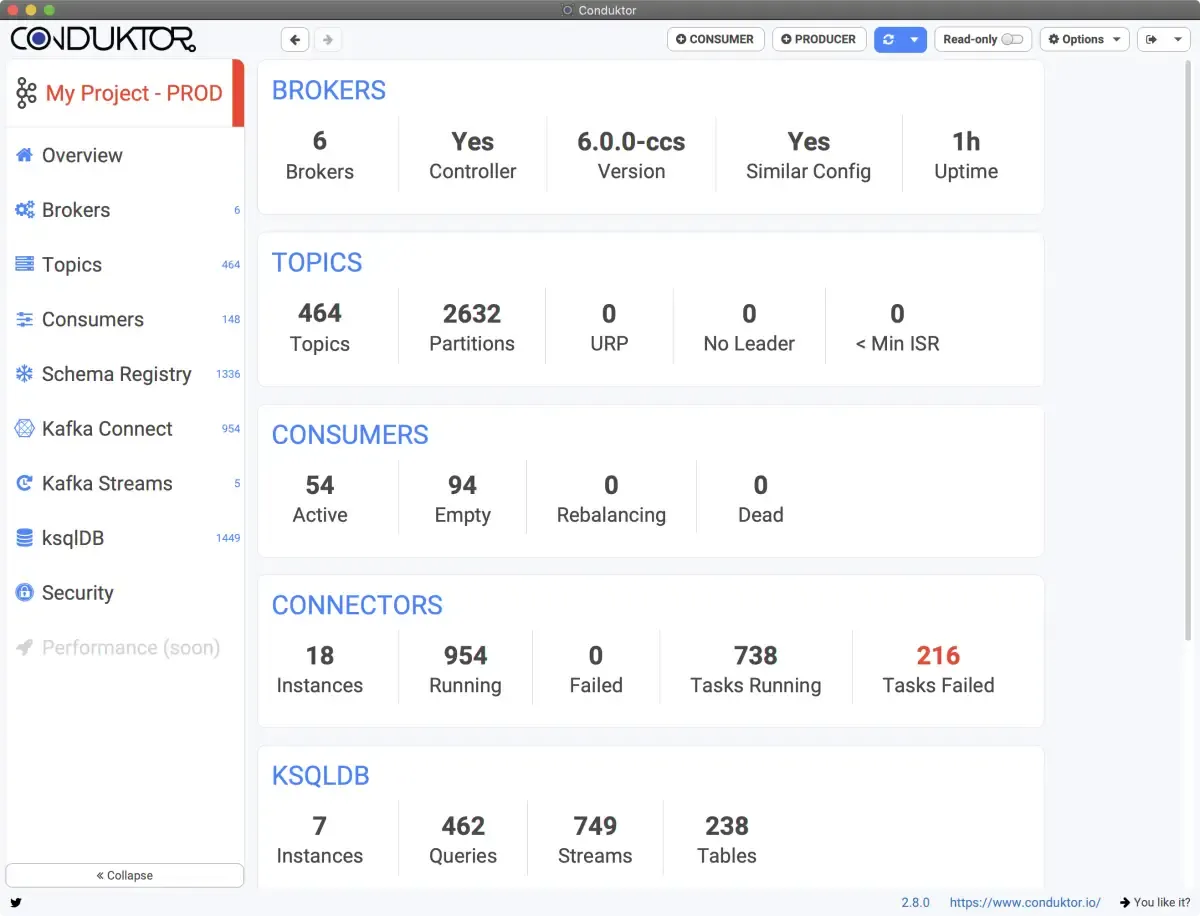Image resolution: width=1200 pixels, height=916 pixels.
Task: Click the Schema Registry snowflake icon
Action: click(x=25, y=374)
